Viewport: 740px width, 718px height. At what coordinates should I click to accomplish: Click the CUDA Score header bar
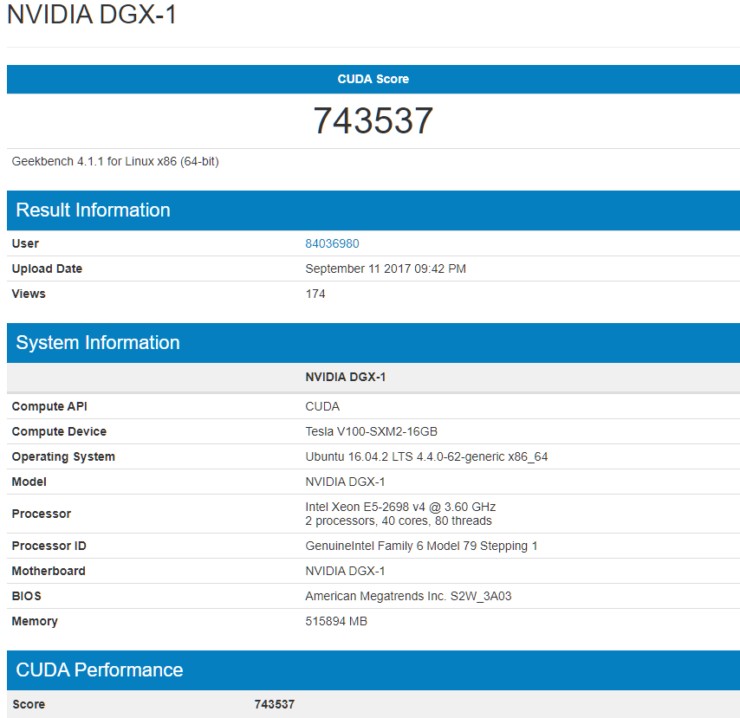coord(373,79)
